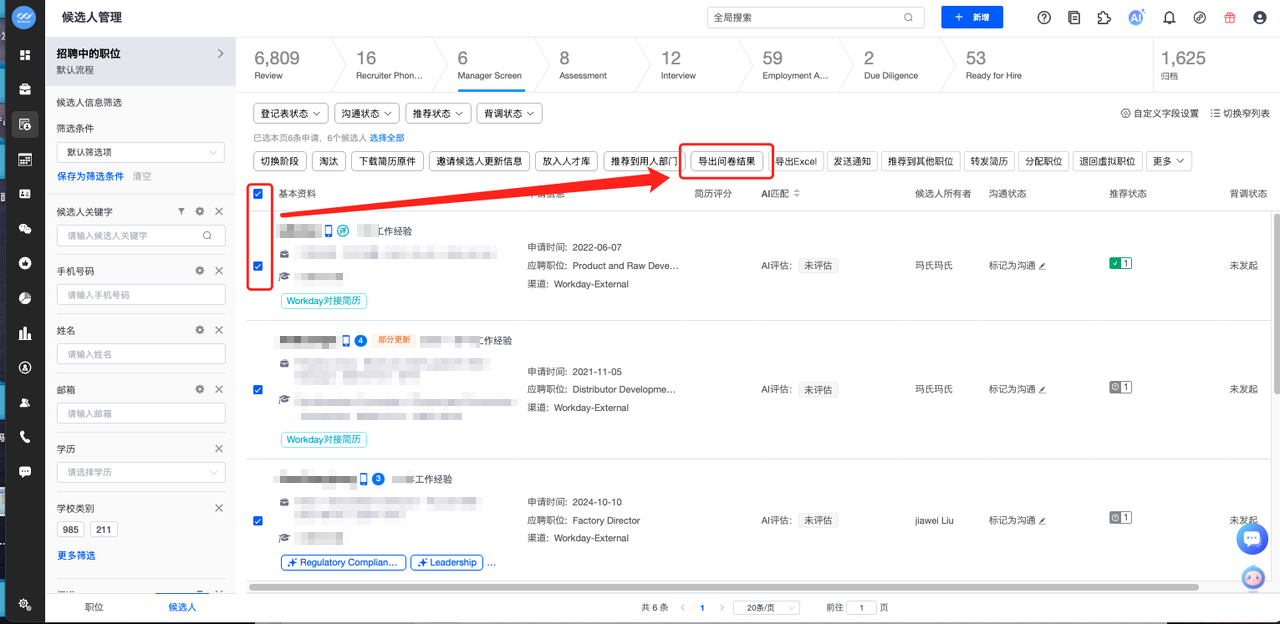This screenshot has width=1280, height=624.
Task: Open the briefcase positions icon in sidebar
Action: (25, 89)
